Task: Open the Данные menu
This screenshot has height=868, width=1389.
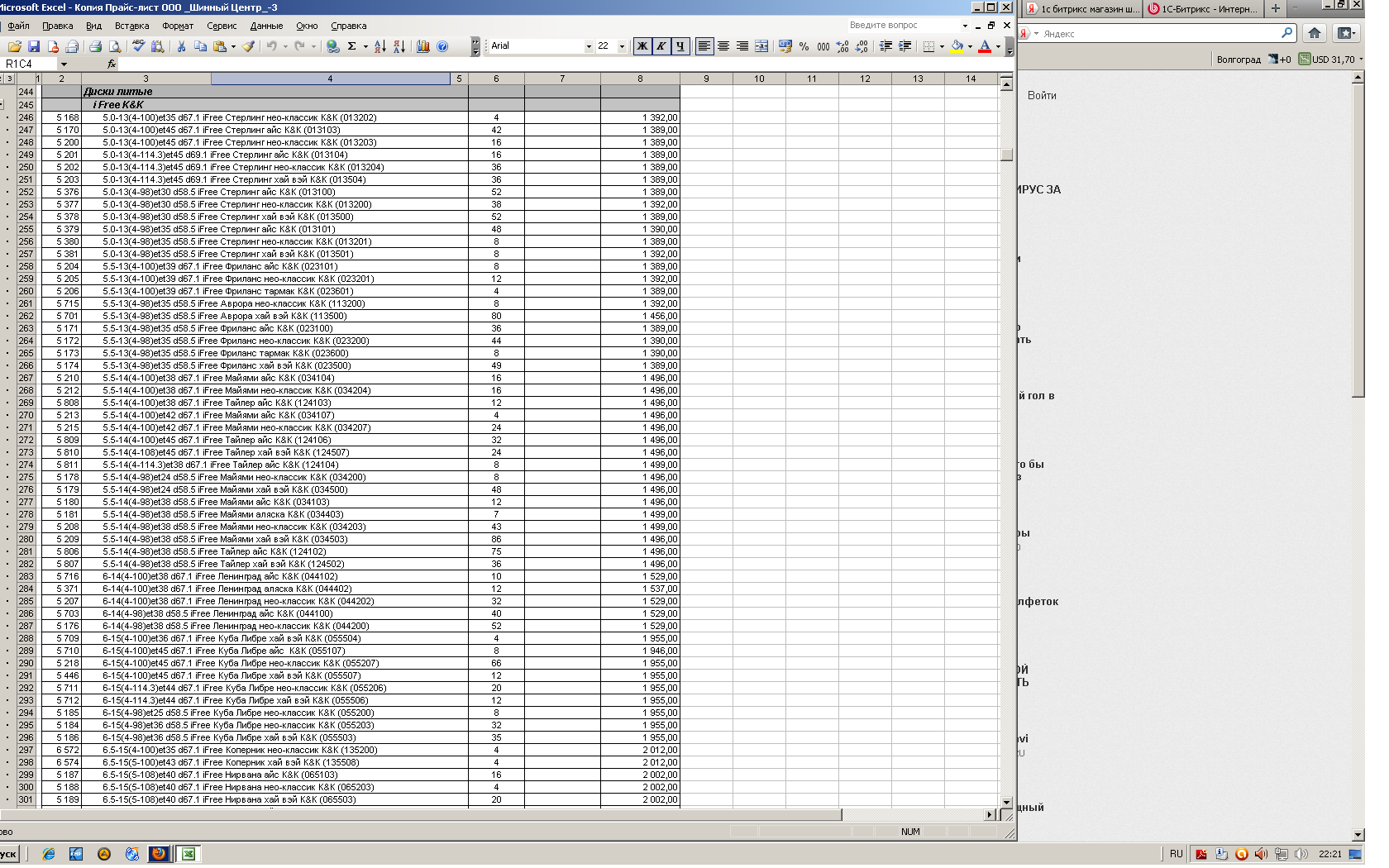Action: pos(266,26)
